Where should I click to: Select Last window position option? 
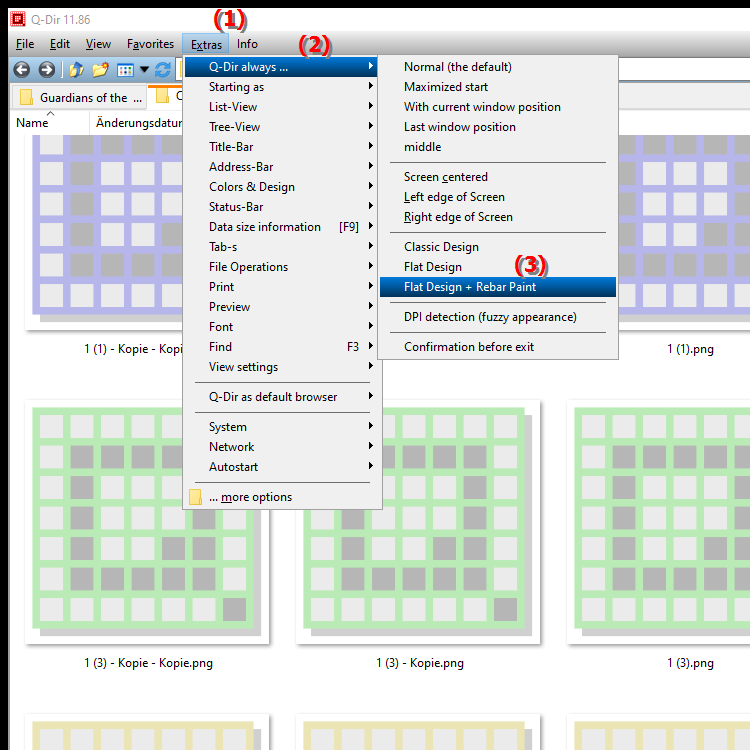[497, 127]
